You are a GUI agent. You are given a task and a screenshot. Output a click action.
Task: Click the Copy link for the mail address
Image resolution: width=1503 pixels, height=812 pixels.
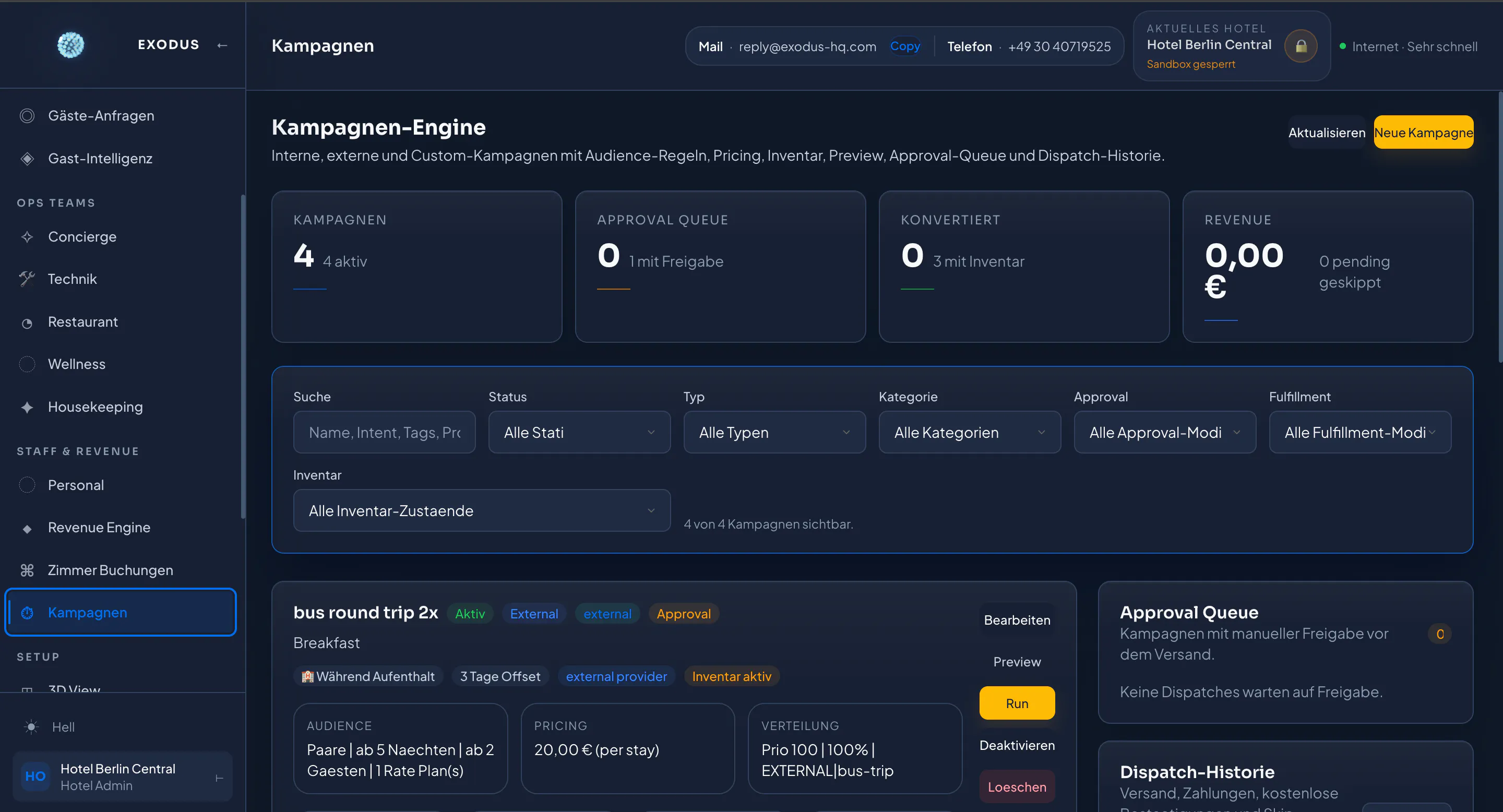tap(905, 46)
